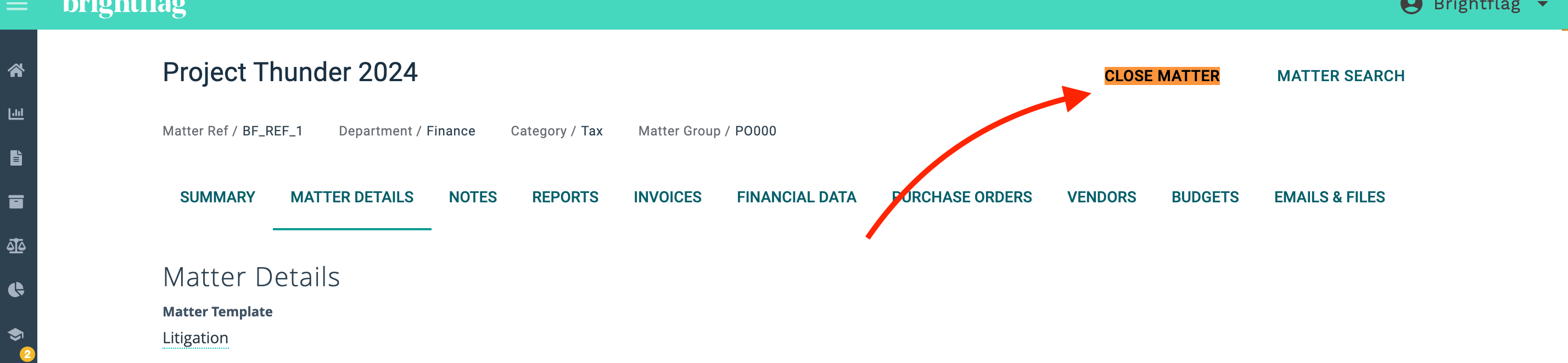This screenshot has height=363, width=1568.
Task: Open the scales of justice sidebar icon
Action: click(x=16, y=246)
